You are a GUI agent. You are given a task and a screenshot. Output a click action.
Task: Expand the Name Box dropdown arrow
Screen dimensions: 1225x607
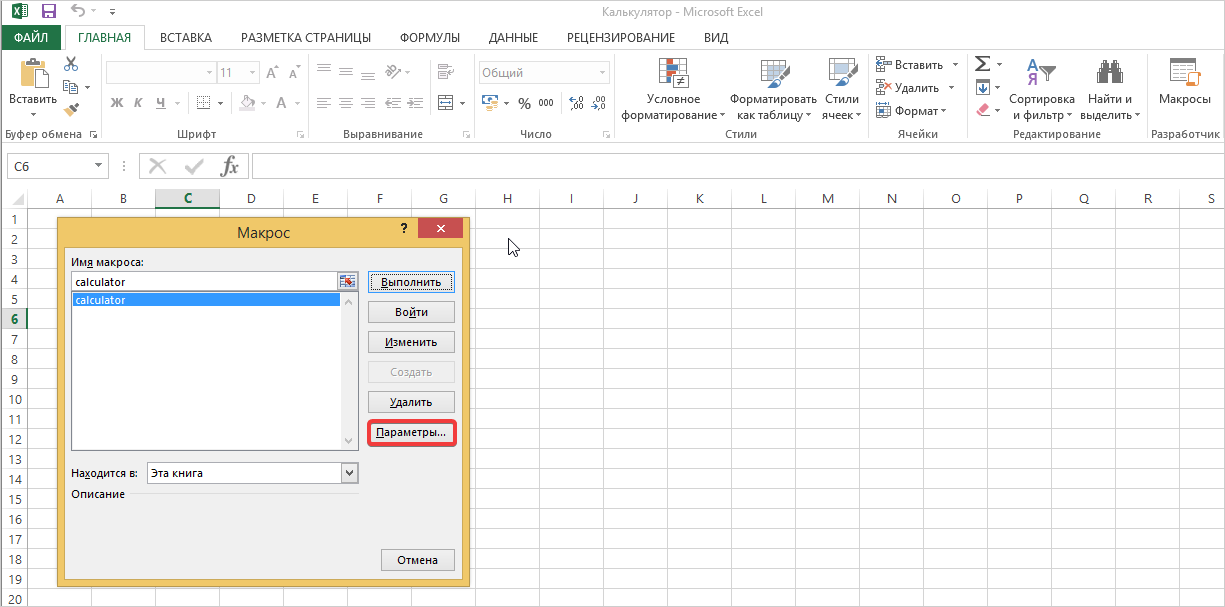click(98, 166)
